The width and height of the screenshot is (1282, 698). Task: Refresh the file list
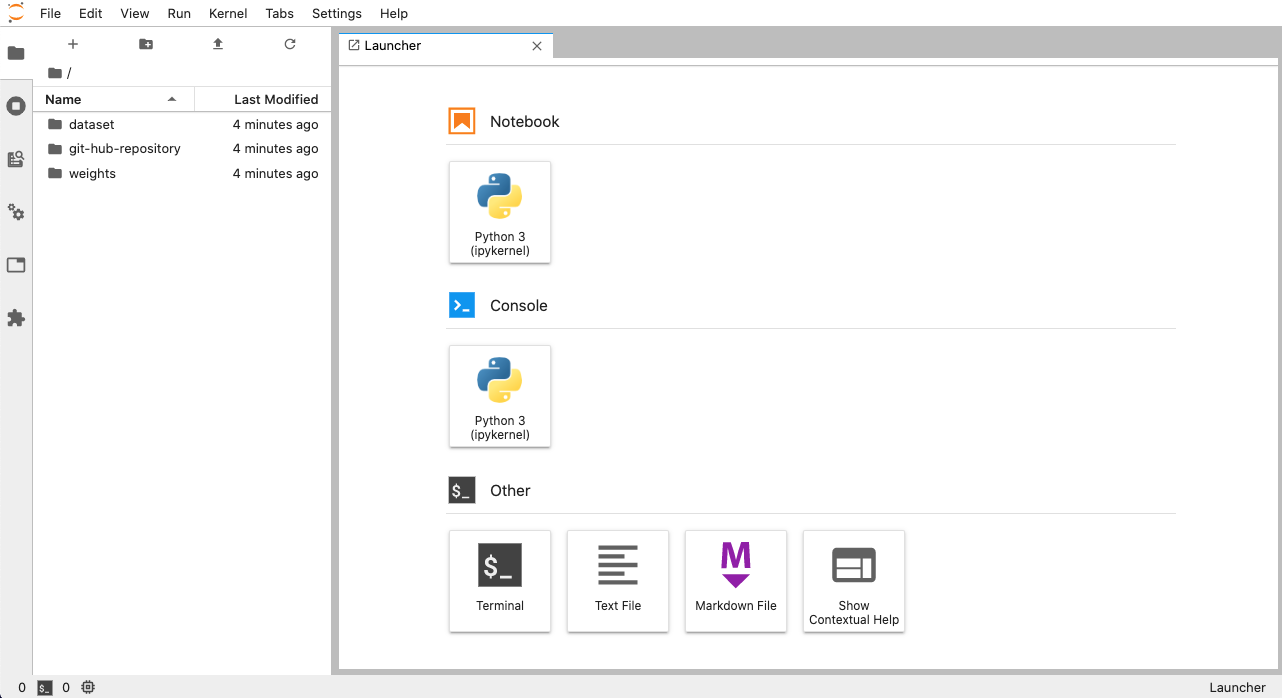click(x=290, y=44)
